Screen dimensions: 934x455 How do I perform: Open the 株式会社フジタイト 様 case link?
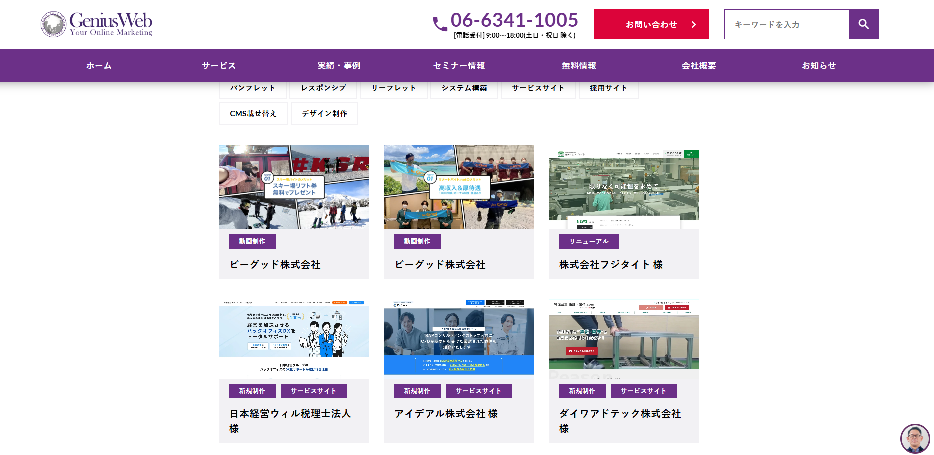[x=610, y=264]
